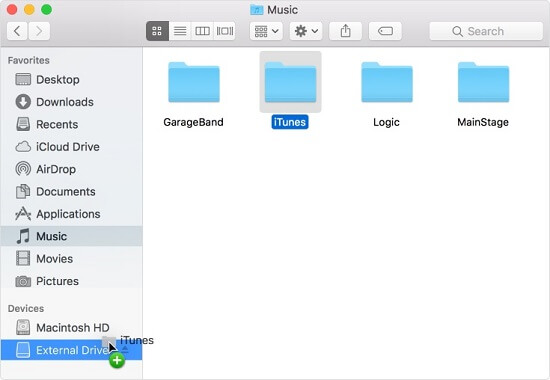Switch to gallery view
This screenshot has width=550, height=380.
(x=224, y=31)
